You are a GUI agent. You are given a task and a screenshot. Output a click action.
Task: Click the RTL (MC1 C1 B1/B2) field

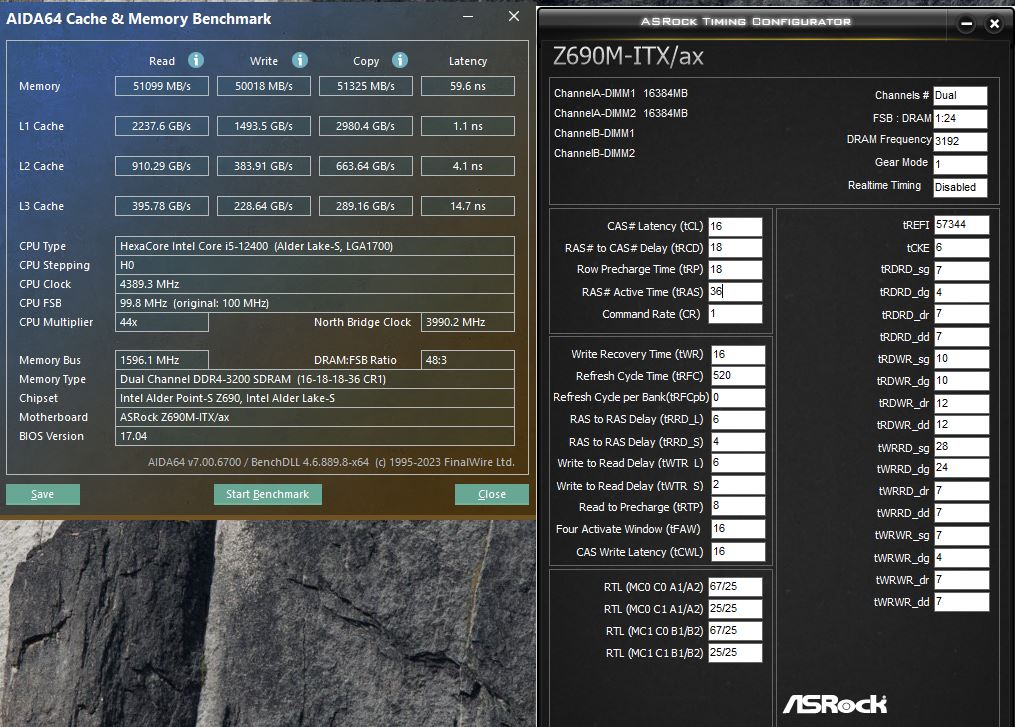coord(735,653)
